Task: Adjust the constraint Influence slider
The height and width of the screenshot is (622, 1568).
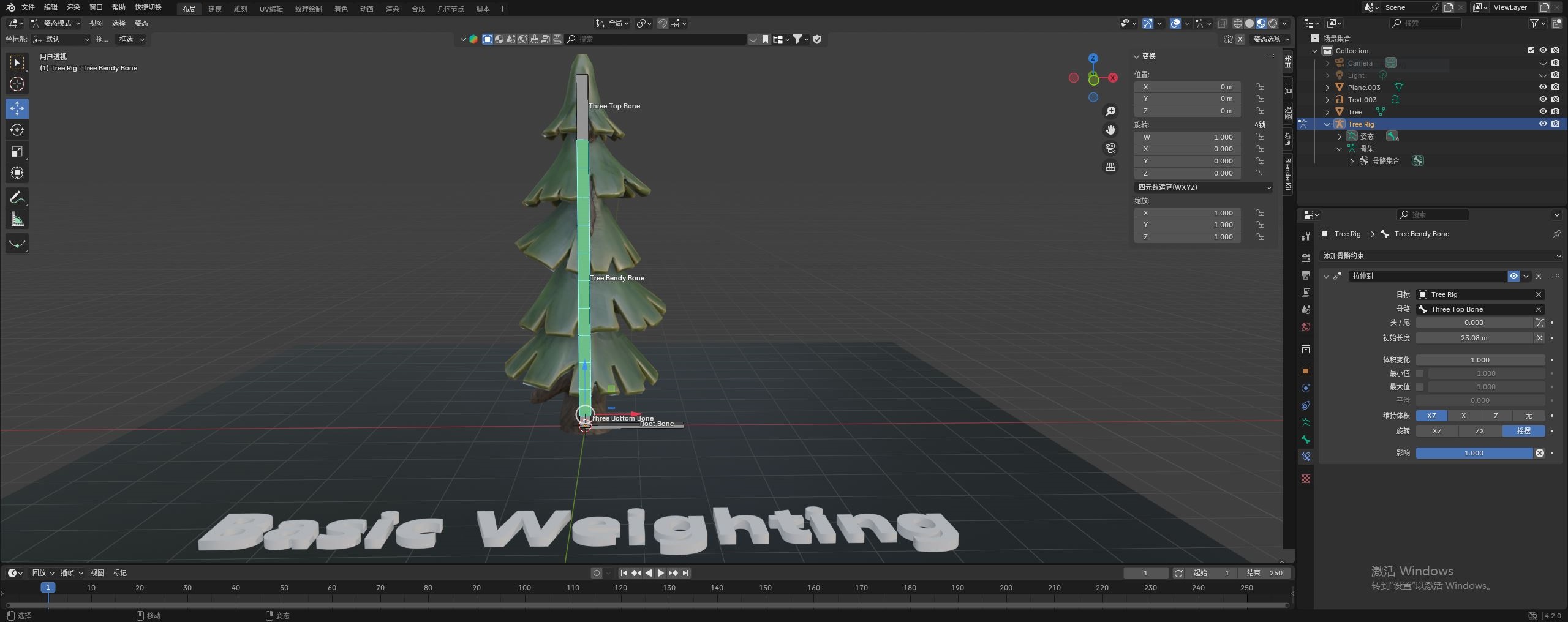Action: [1474, 453]
